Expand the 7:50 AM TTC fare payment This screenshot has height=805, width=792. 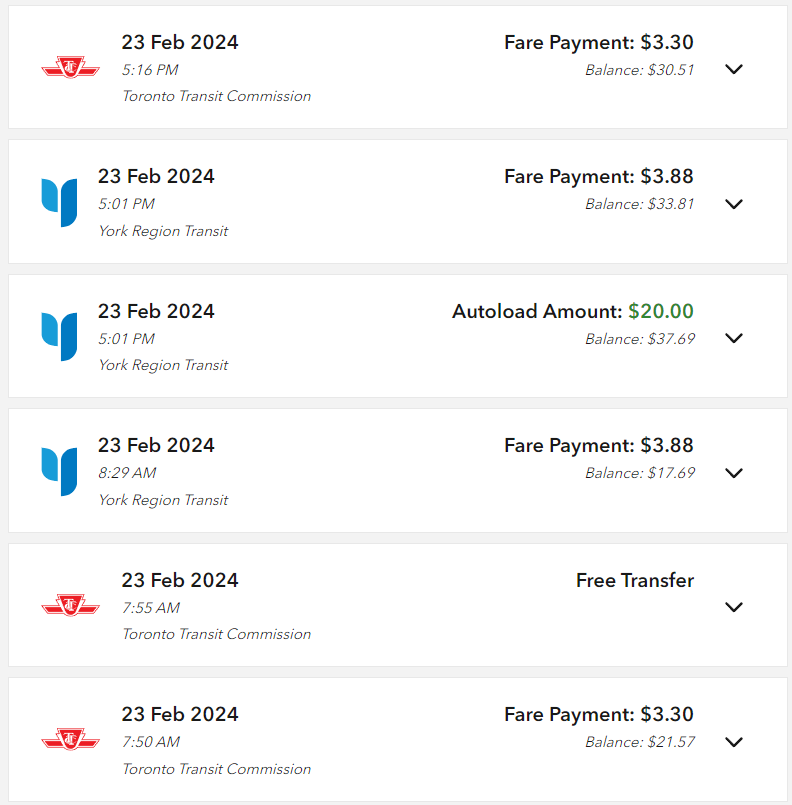pos(734,742)
